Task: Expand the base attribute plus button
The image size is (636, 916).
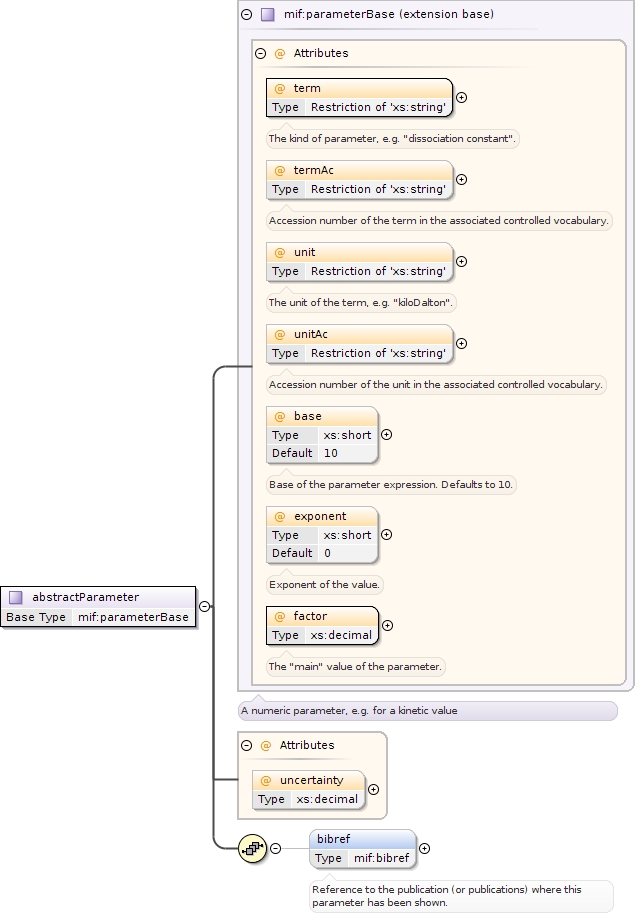Action: pos(387,434)
